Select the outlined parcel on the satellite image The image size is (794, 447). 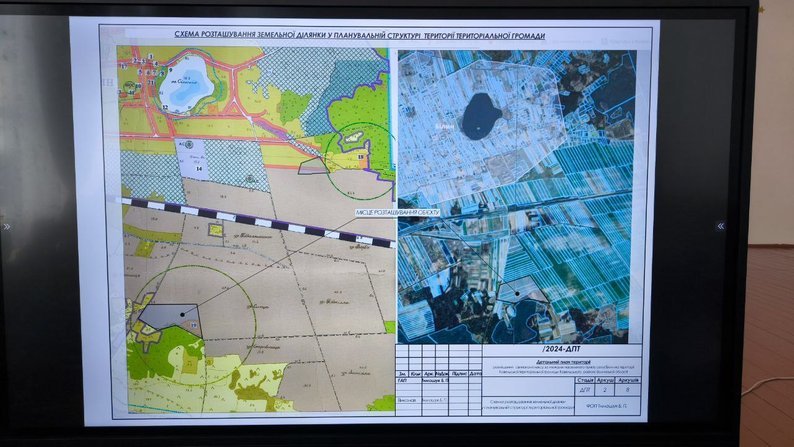523,290
